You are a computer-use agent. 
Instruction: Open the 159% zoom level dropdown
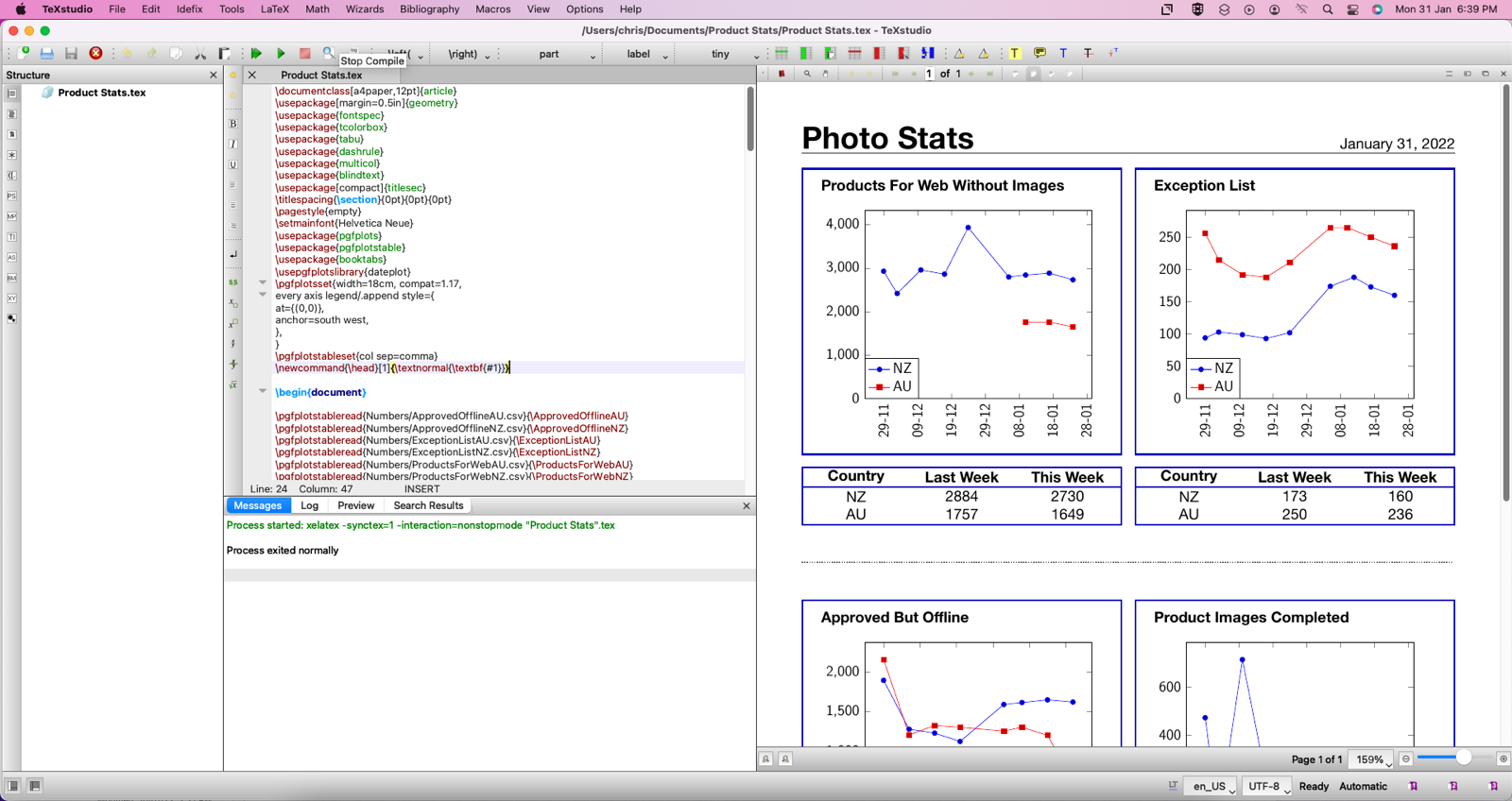[x=1373, y=759]
